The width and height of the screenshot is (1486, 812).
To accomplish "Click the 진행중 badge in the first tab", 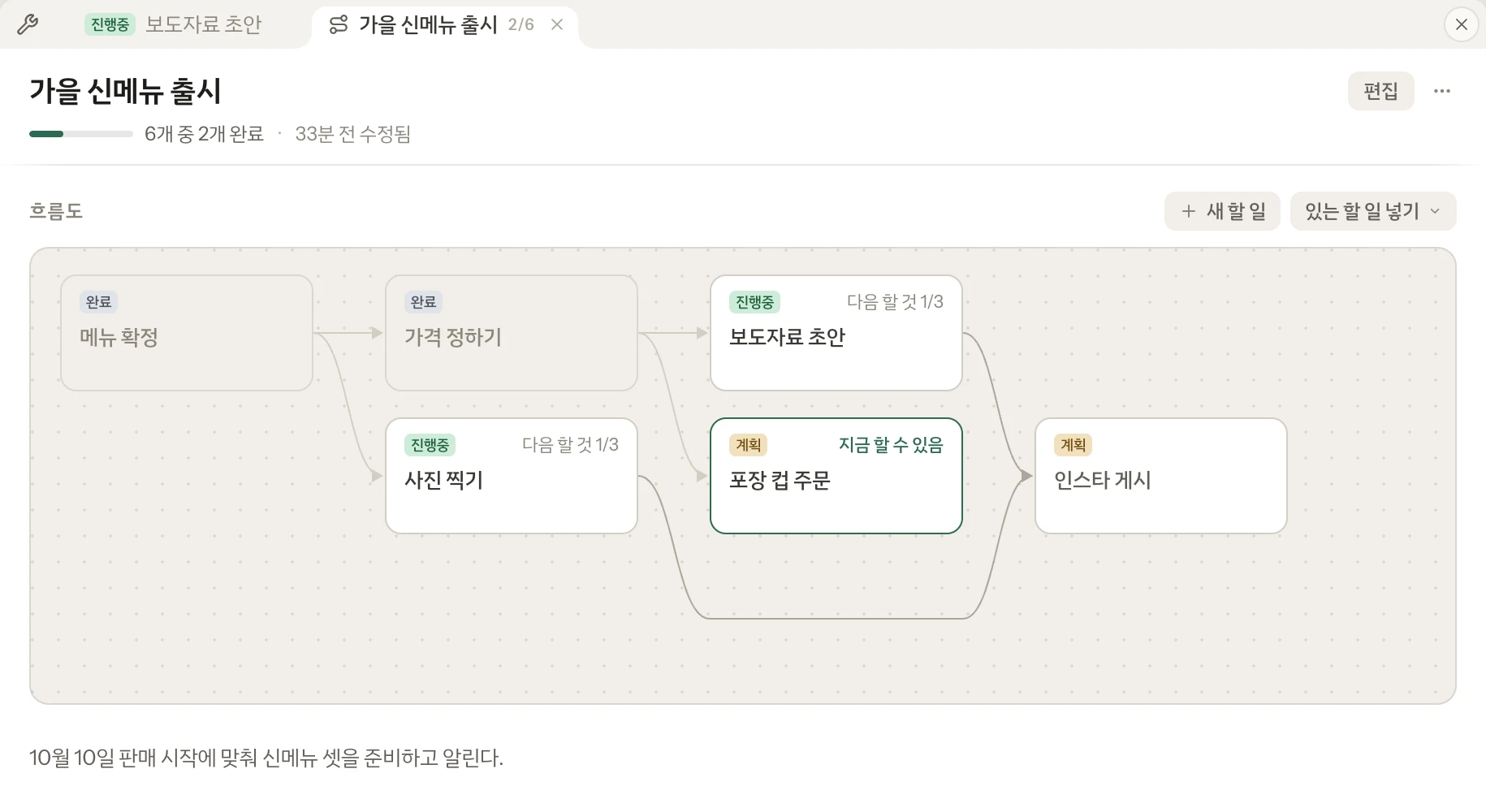I will coord(110,24).
